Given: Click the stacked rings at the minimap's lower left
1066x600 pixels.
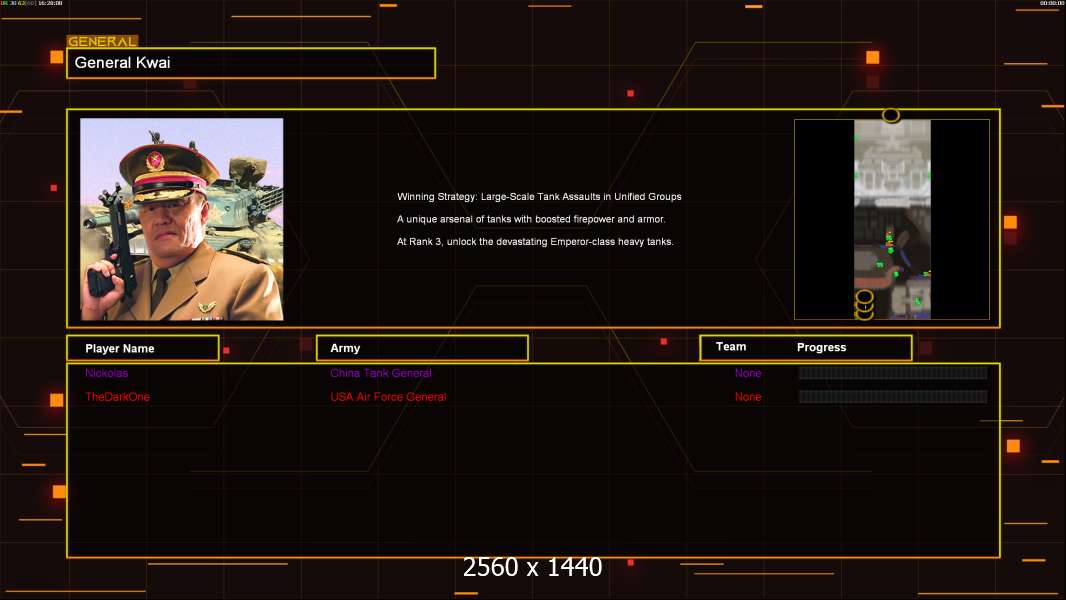Looking at the screenshot, I should coord(864,305).
